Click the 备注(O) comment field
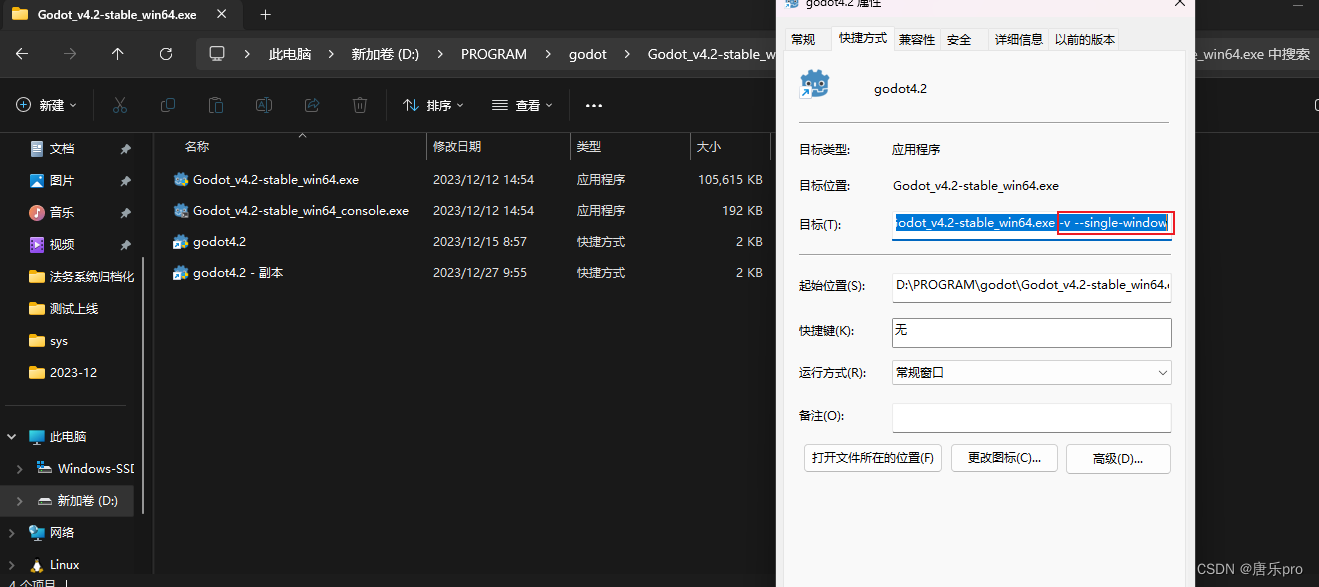 coord(1031,417)
